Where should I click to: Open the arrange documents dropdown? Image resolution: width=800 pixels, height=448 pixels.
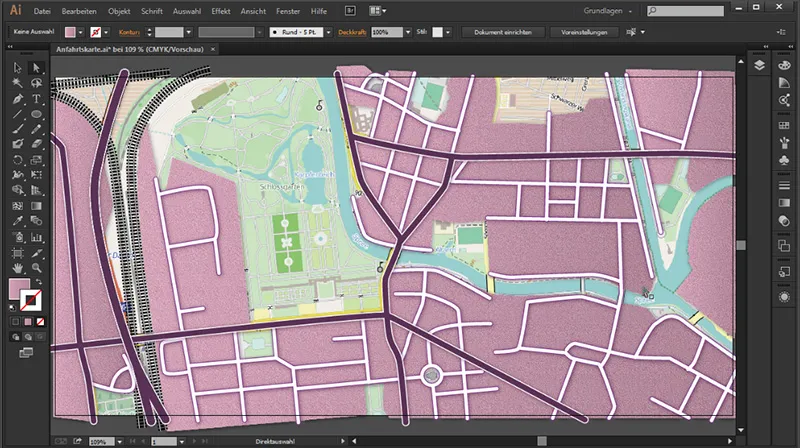click(378, 10)
